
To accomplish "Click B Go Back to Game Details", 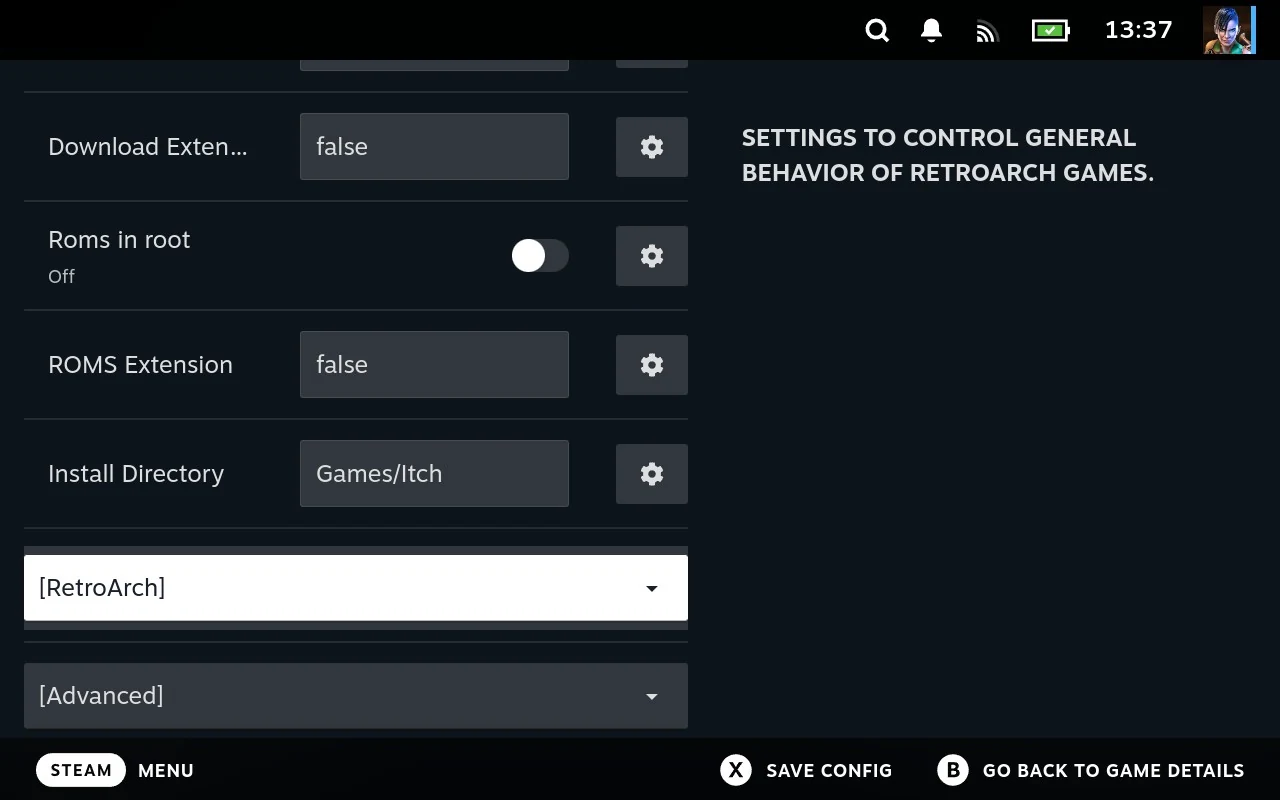I will tap(1091, 770).
